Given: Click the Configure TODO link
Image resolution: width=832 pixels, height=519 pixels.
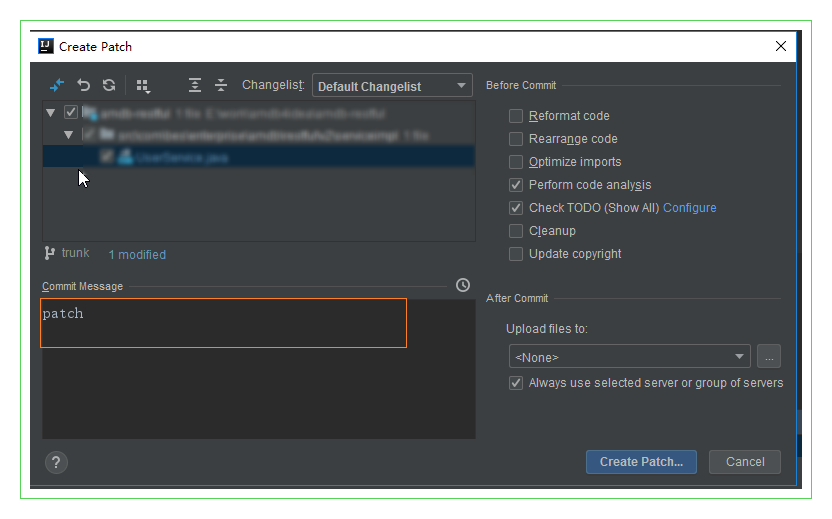Looking at the screenshot, I should [x=689, y=207].
